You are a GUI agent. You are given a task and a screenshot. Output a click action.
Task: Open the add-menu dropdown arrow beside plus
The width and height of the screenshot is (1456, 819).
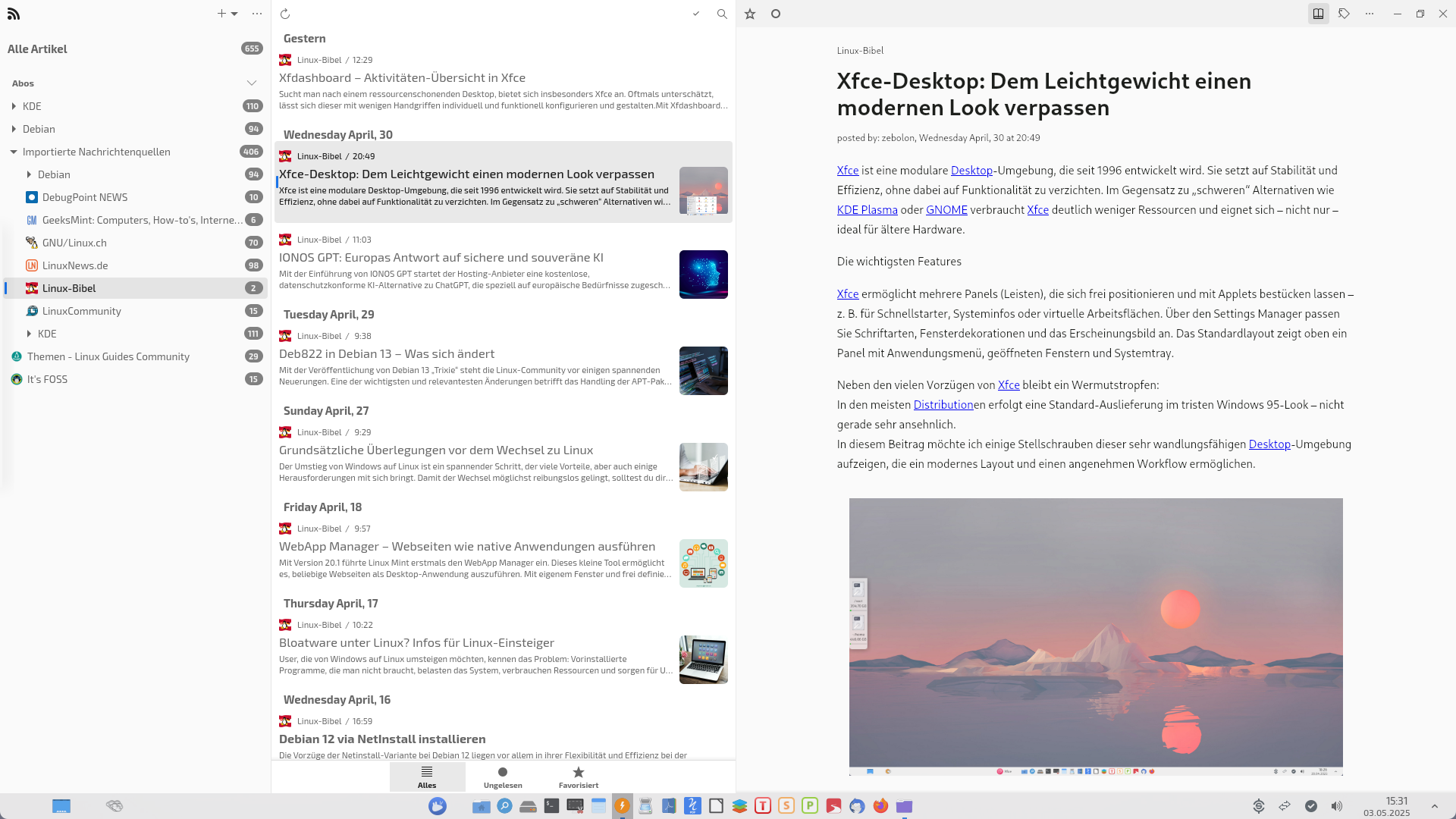pos(234,14)
